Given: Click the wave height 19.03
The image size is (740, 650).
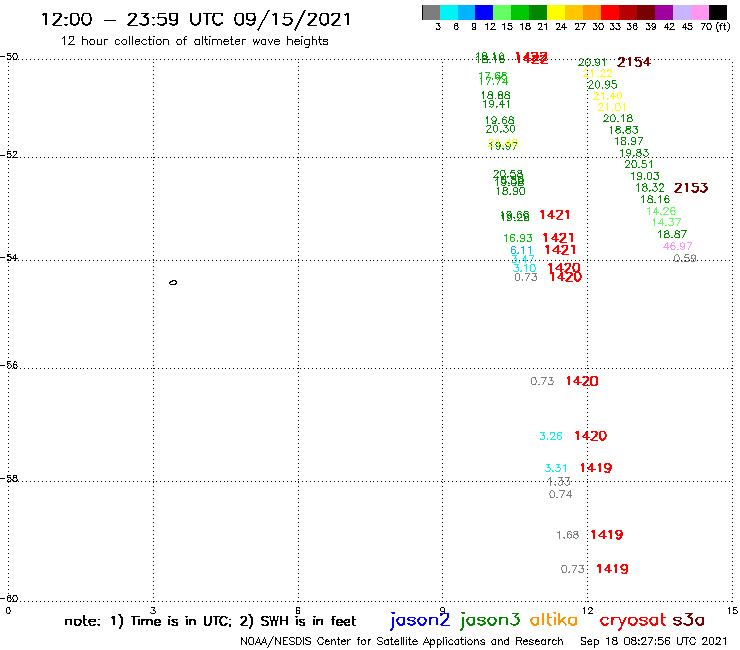Looking at the screenshot, I should click(645, 176).
